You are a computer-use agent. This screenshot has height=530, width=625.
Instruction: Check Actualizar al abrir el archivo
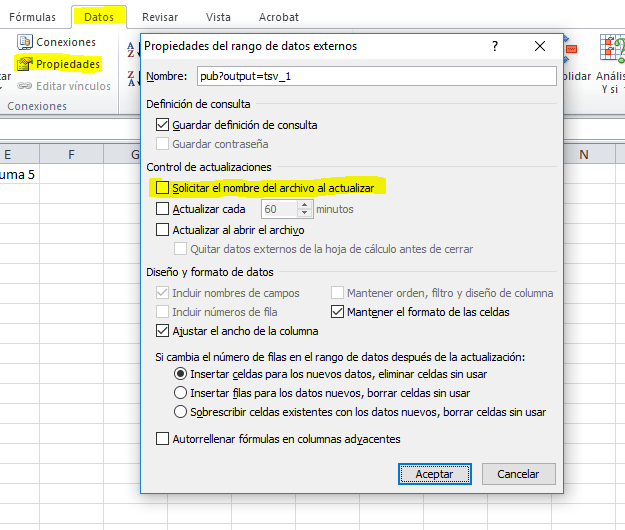[x=162, y=230]
